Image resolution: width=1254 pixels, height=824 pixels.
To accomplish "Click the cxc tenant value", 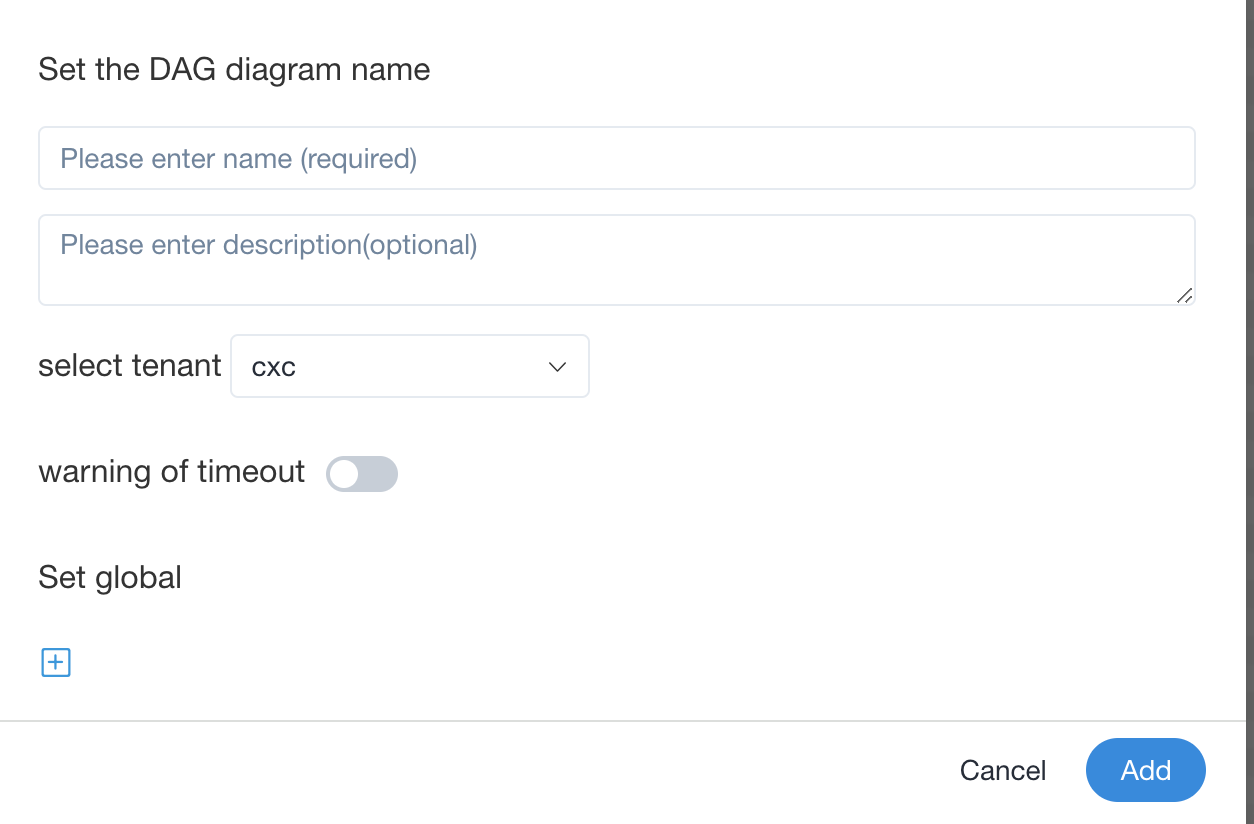I will [x=274, y=367].
